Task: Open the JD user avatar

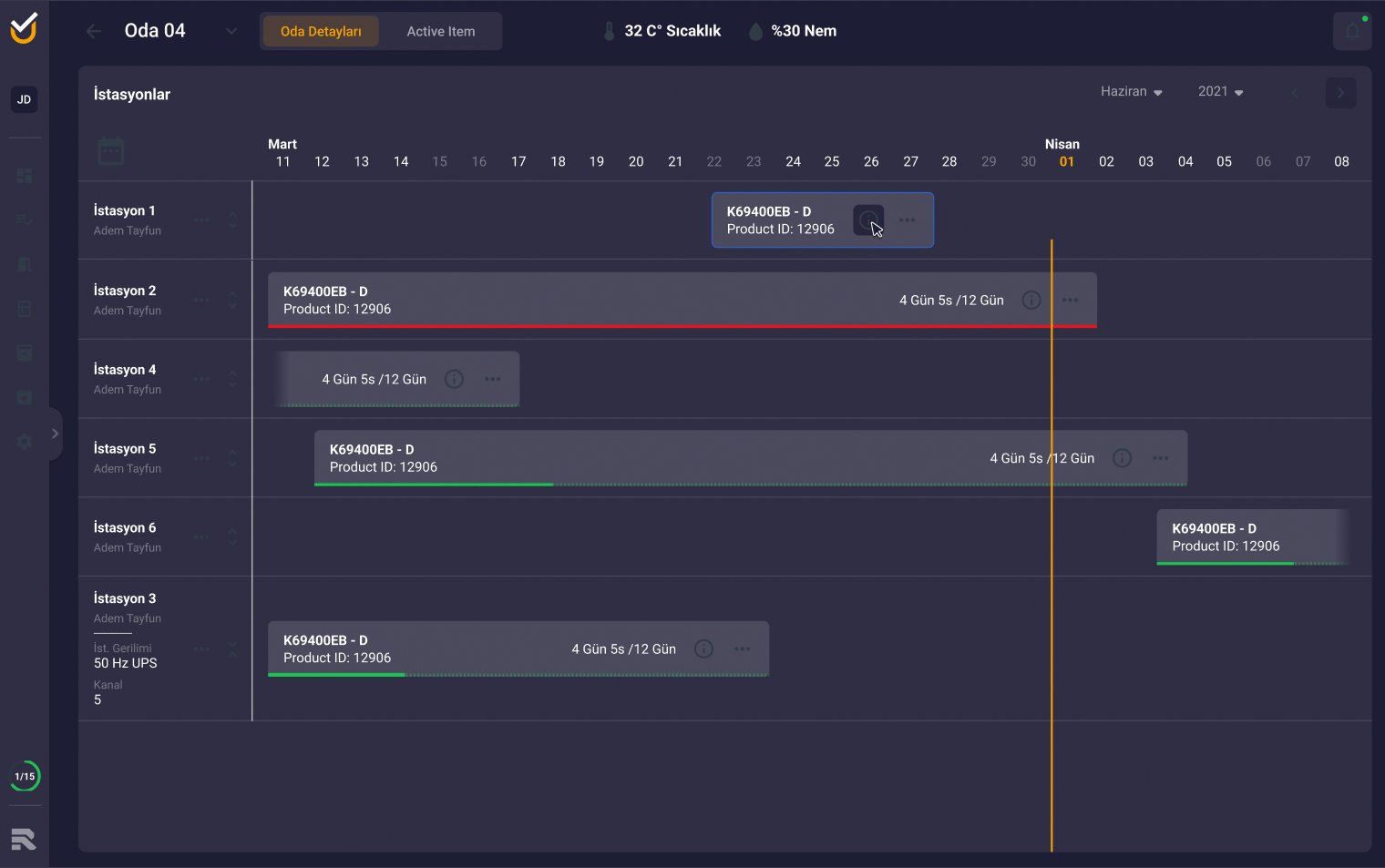Action: [25, 99]
